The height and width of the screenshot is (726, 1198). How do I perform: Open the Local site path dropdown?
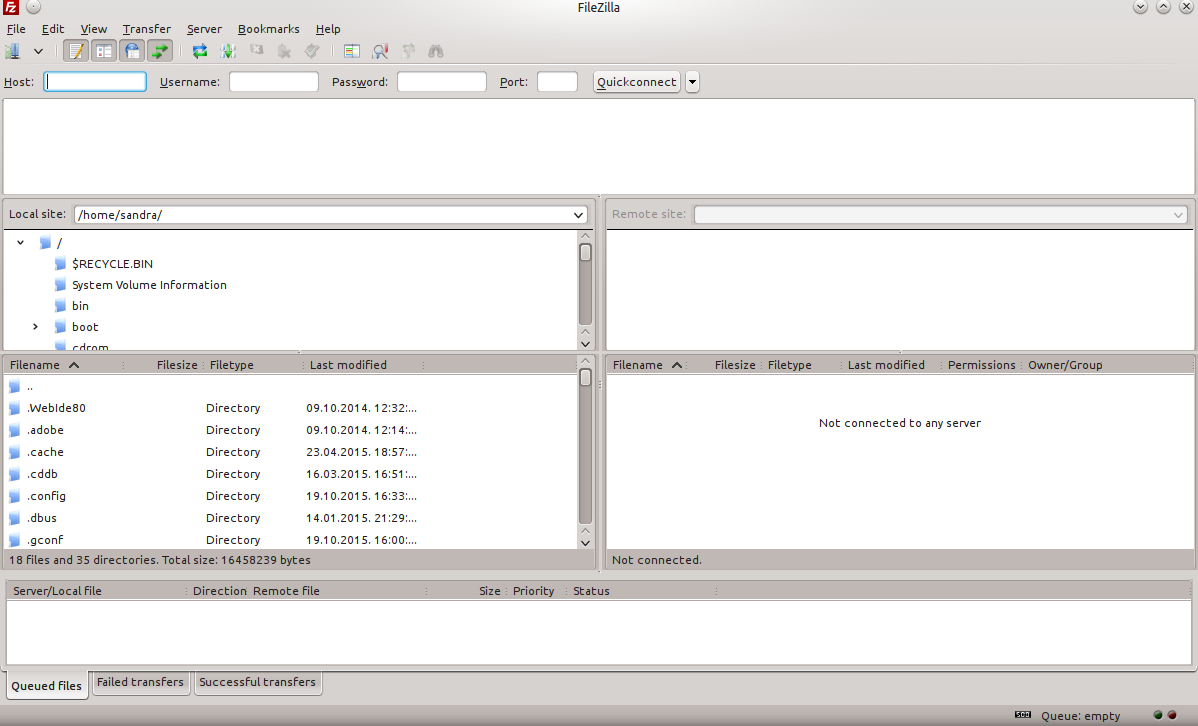(578, 216)
